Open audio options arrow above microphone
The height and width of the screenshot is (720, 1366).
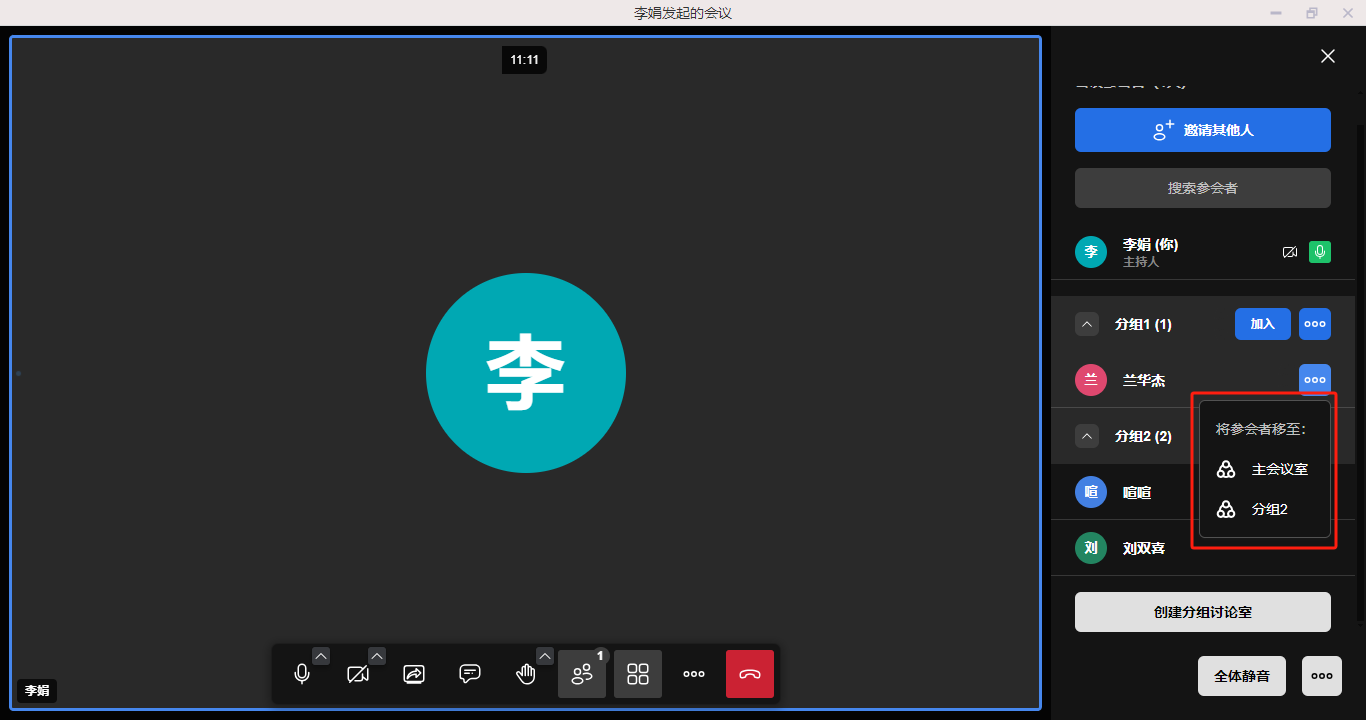point(321,656)
